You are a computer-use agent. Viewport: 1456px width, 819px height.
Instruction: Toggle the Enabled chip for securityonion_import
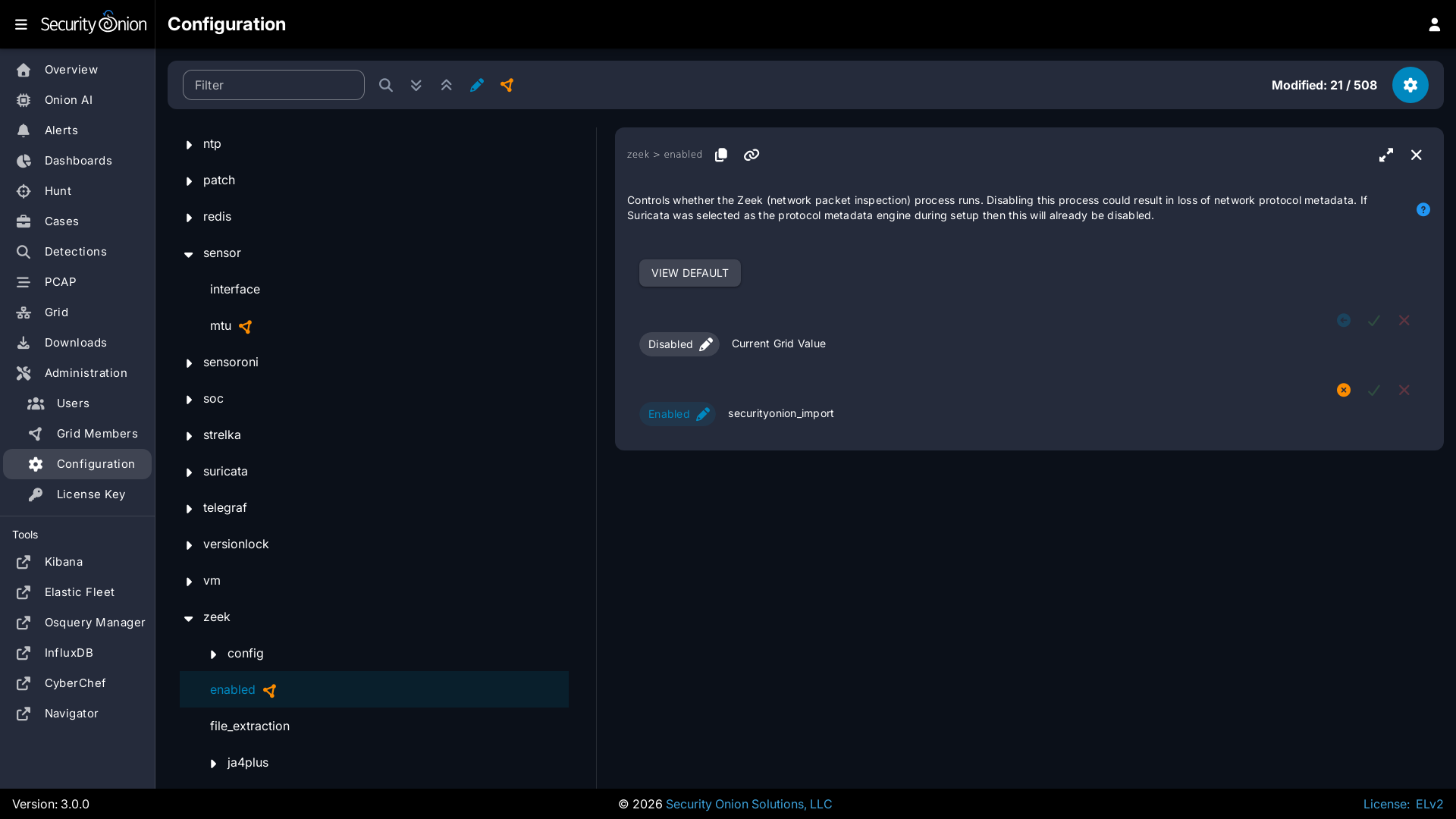(677, 414)
